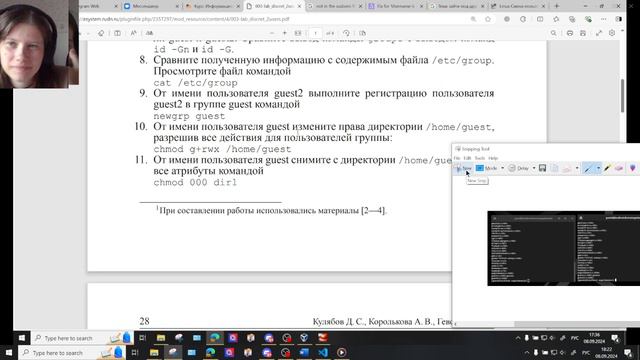Viewport: 640px width, 360px height.
Task: Switch to the Linux Смена польз... tab
Action: [x=518, y=6]
